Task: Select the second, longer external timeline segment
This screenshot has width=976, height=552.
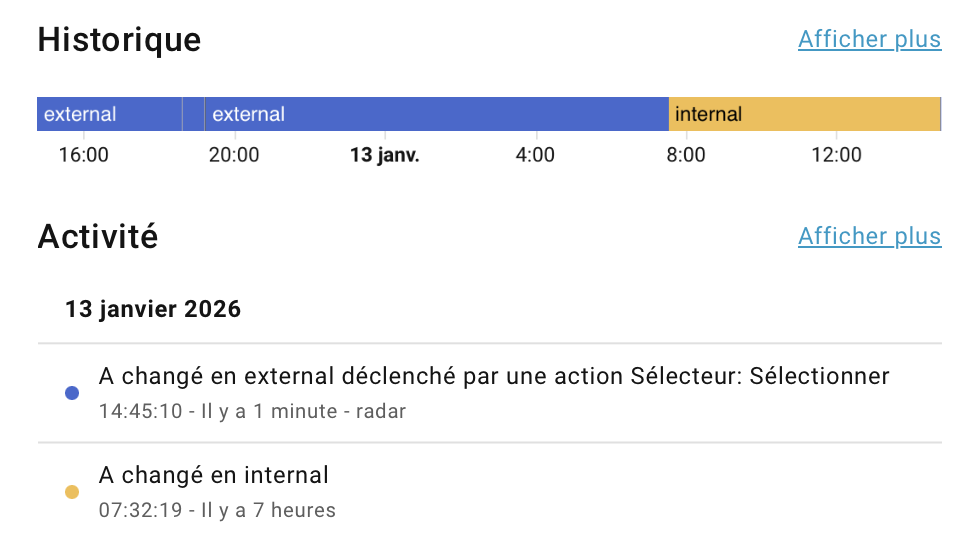Action: click(x=436, y=114)
